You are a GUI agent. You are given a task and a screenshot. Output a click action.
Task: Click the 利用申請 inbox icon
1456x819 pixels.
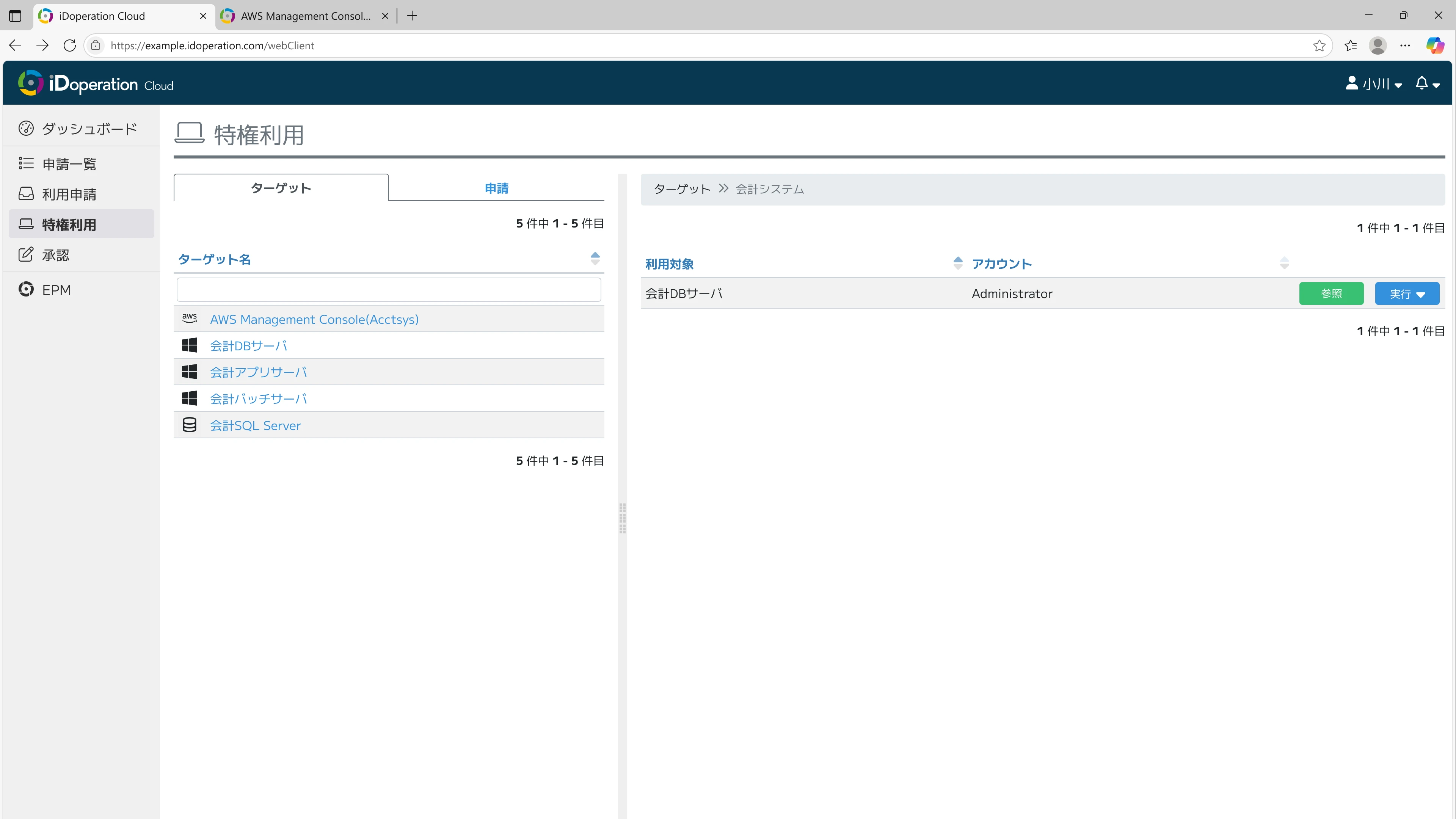point(26,194)
